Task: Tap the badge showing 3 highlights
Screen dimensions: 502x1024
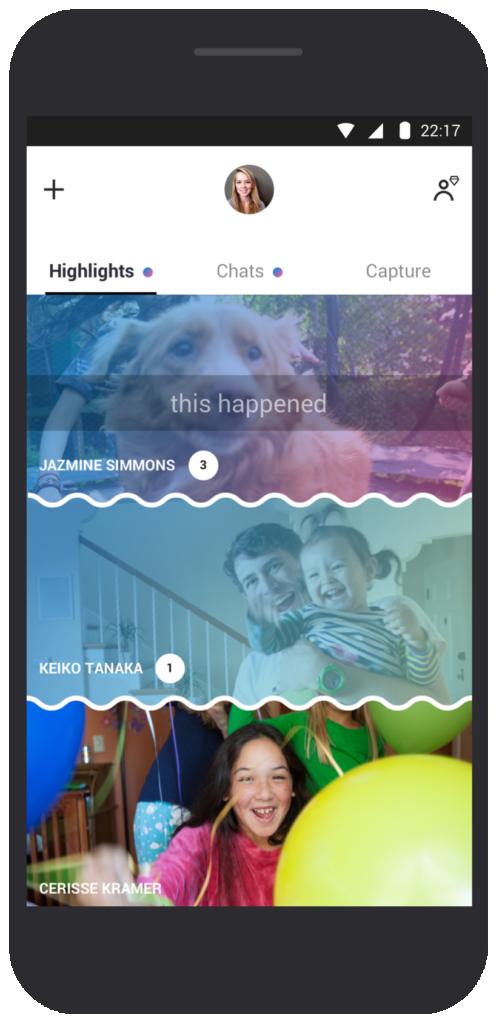Action: tap(203, 465)
